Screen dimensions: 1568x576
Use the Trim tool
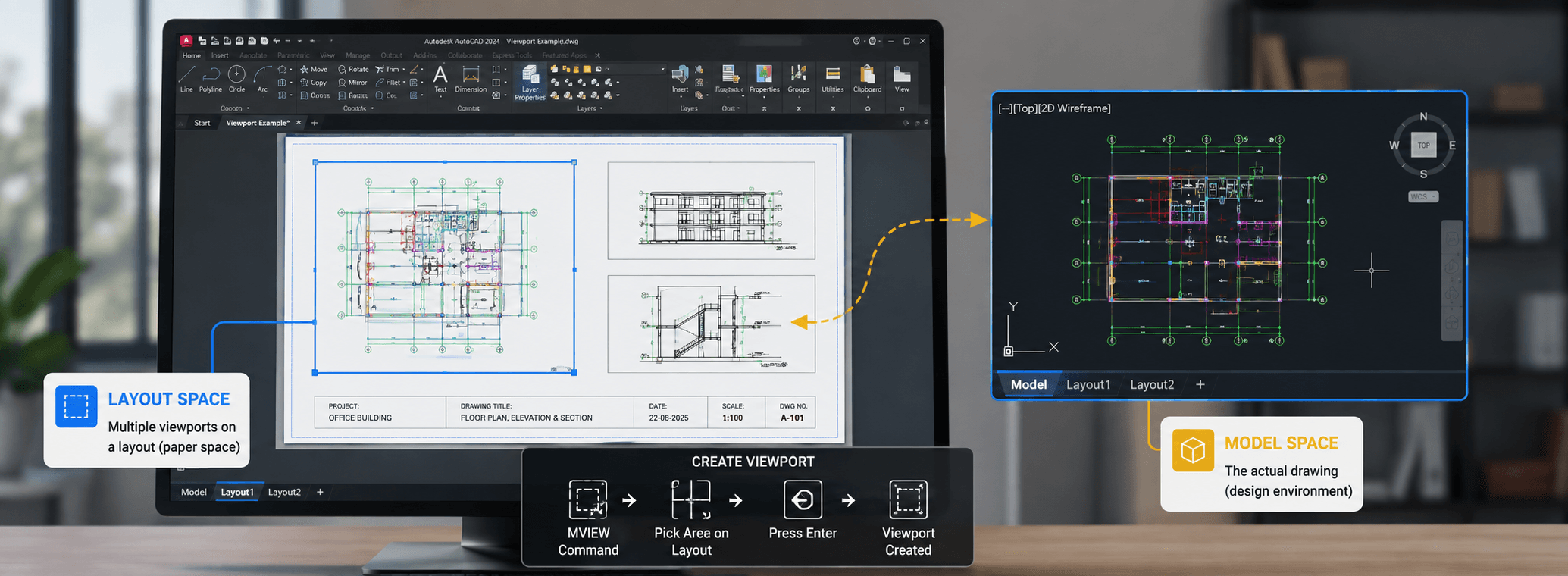[x=387, y=69]
